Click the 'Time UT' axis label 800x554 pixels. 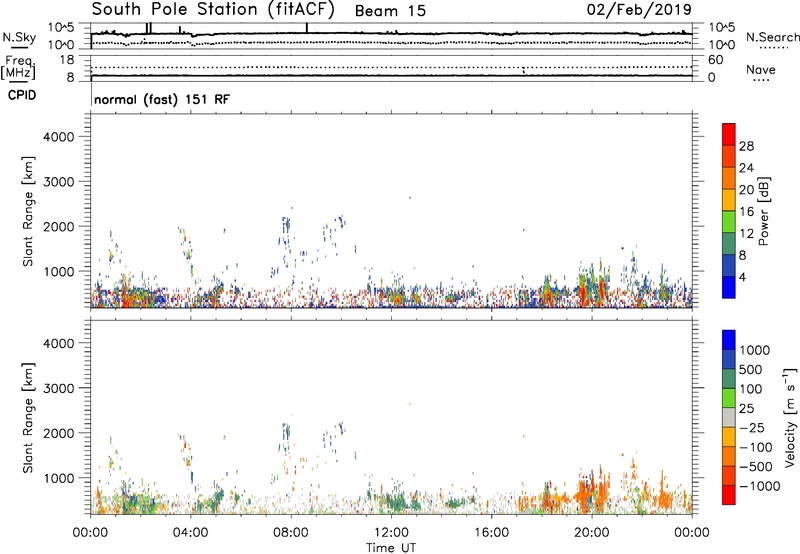tap(391, 548)
